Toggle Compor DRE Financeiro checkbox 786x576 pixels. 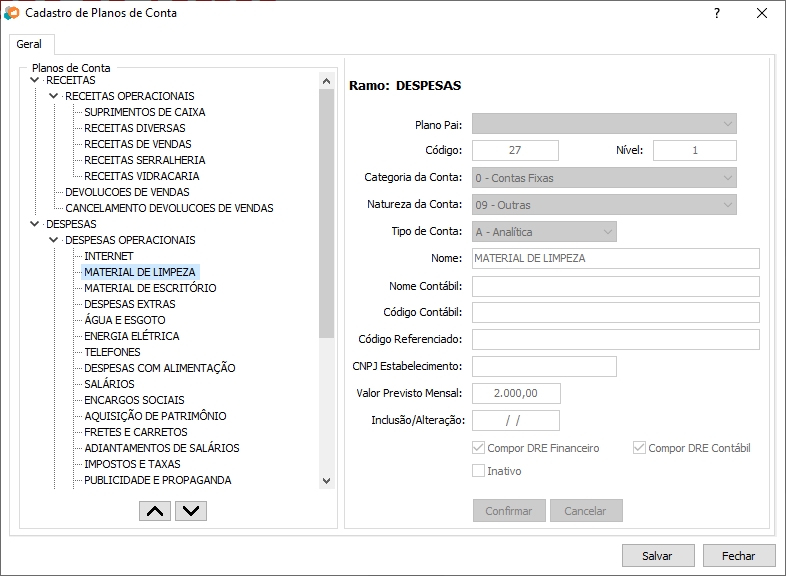pos(478,448)
